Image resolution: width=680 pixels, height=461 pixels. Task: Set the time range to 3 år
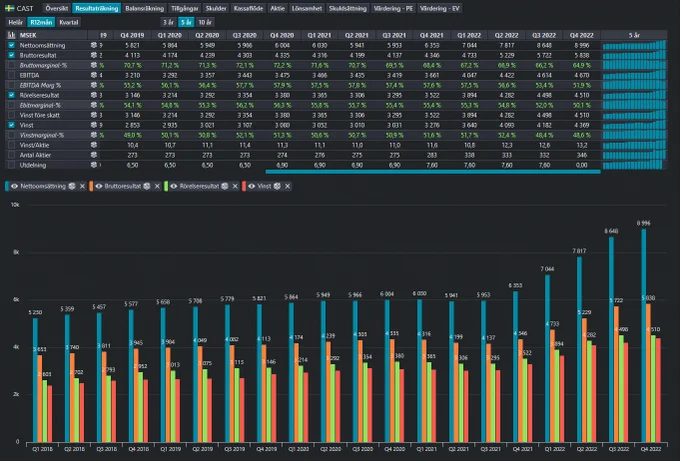(x=168, y=22)
